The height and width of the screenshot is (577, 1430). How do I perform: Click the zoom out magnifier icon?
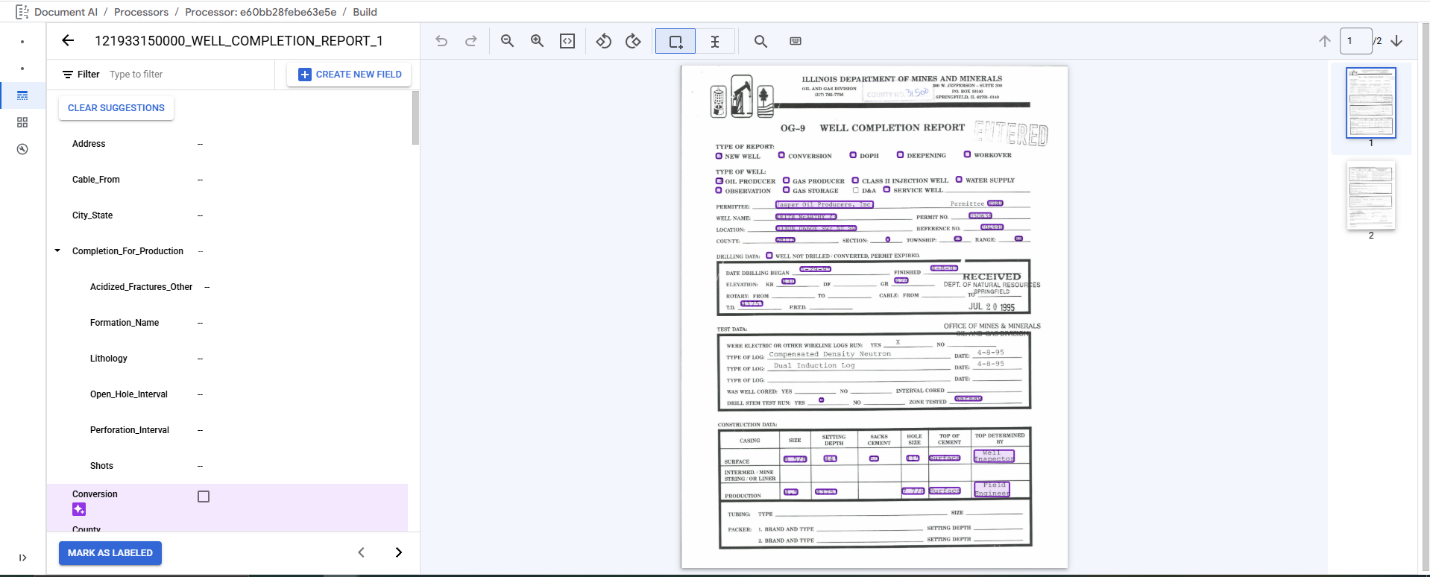pos(507,41)
